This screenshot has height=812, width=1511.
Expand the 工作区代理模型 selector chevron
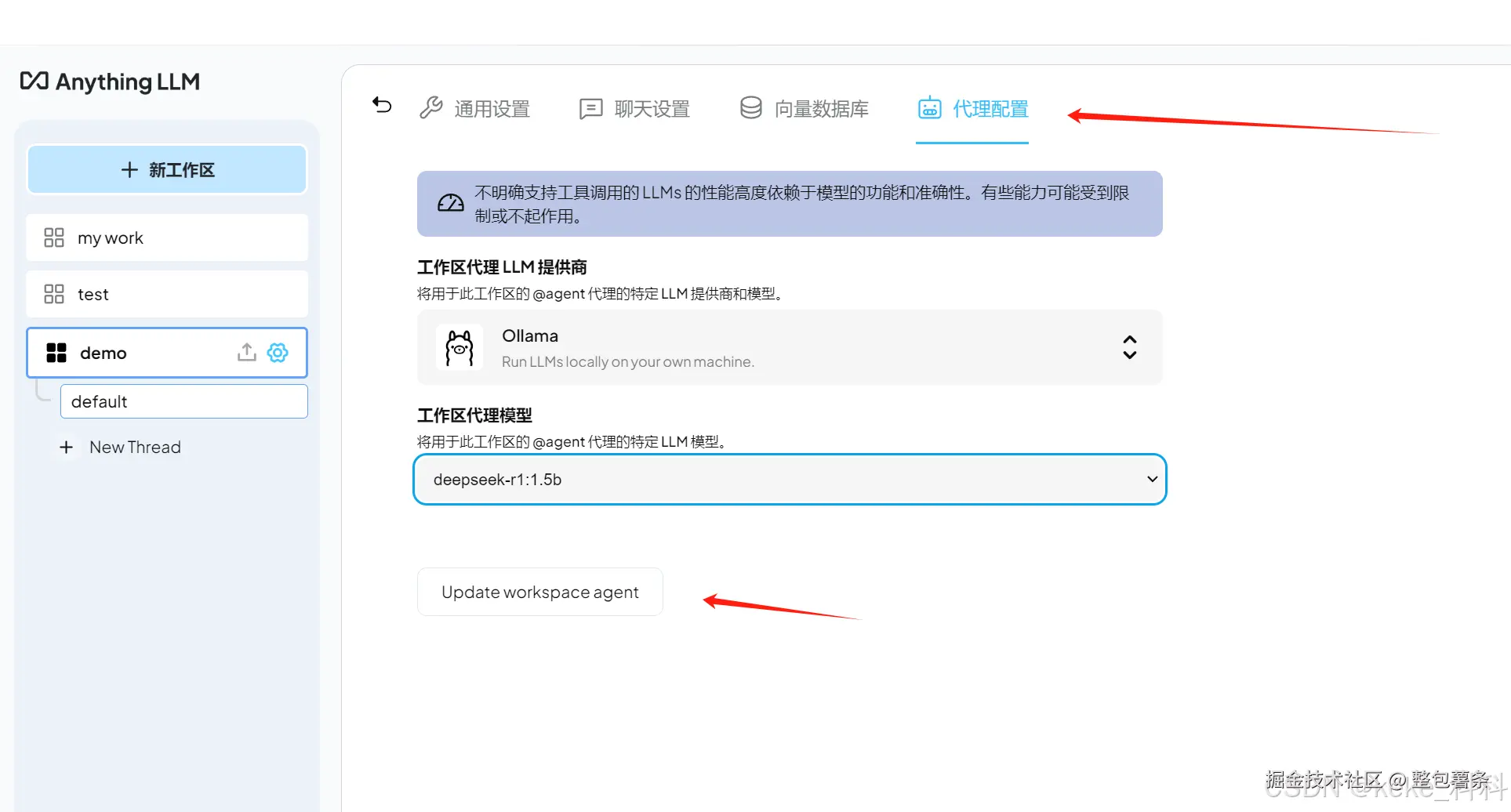point(1151,479)
